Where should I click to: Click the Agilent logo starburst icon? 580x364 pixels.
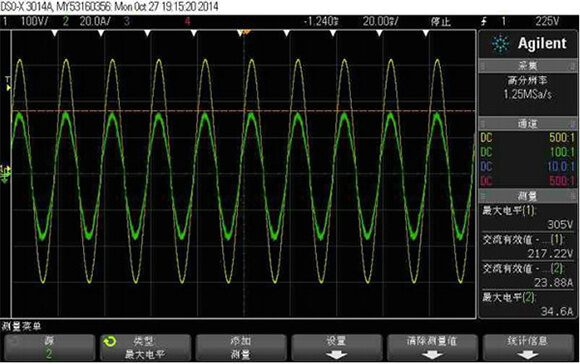(x=500, y=44)
